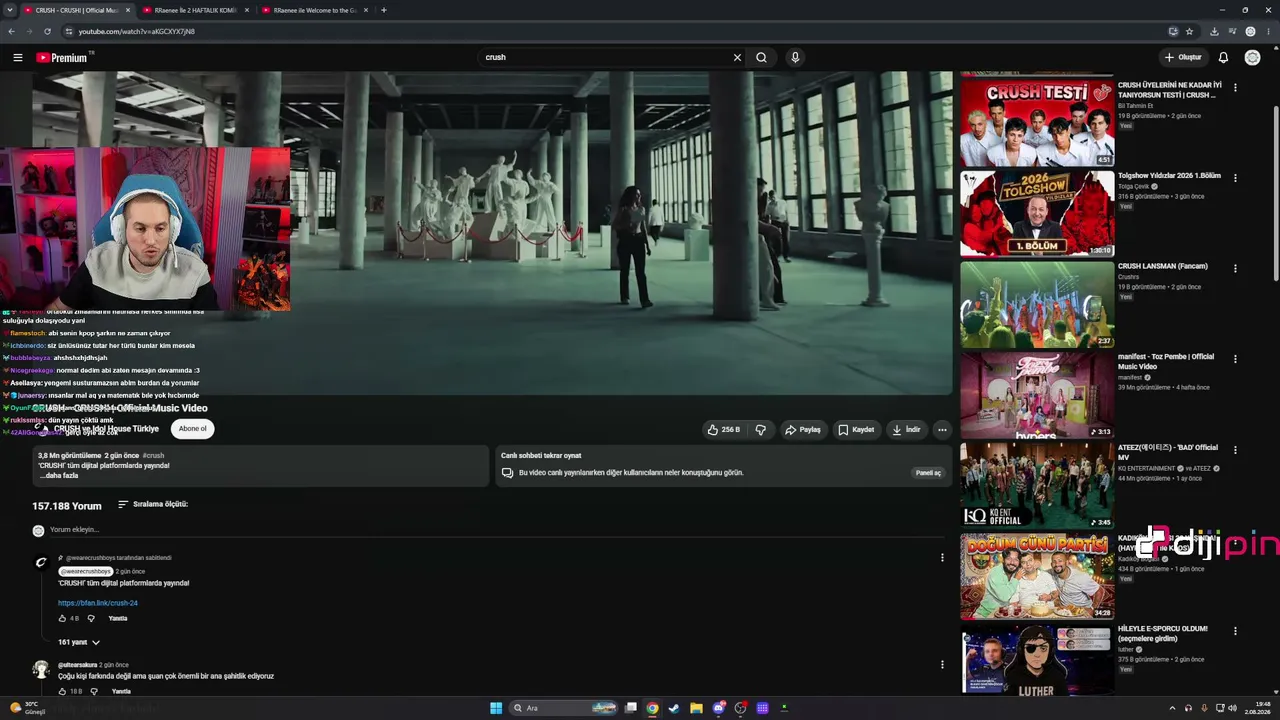
Task: Open the bfan.link/crush-24 link
Action: (98, 603)
